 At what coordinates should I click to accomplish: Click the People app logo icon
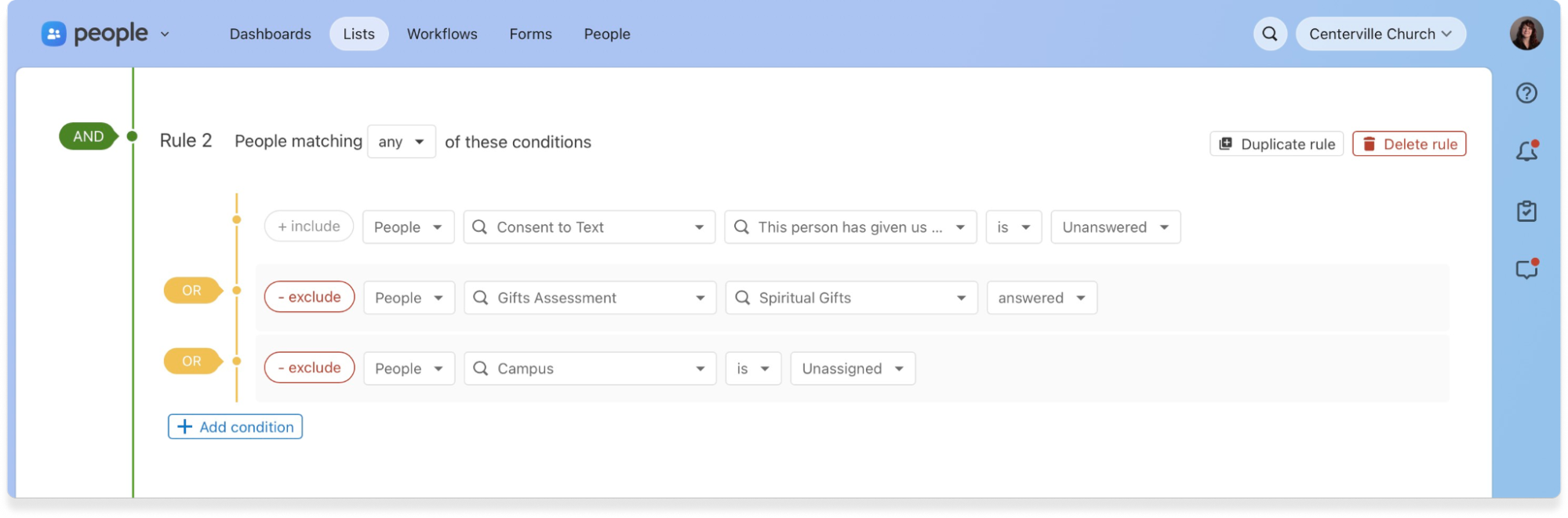(53, 34)
